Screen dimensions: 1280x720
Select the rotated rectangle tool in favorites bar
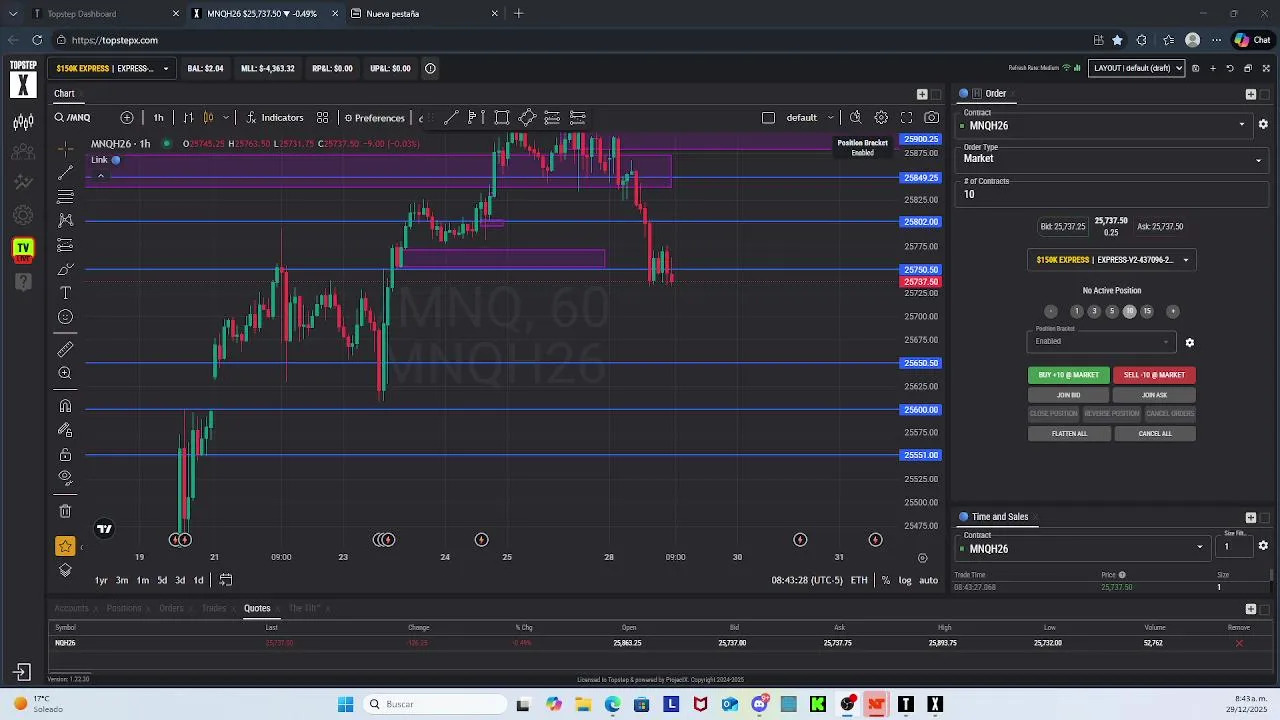point(527,117)
